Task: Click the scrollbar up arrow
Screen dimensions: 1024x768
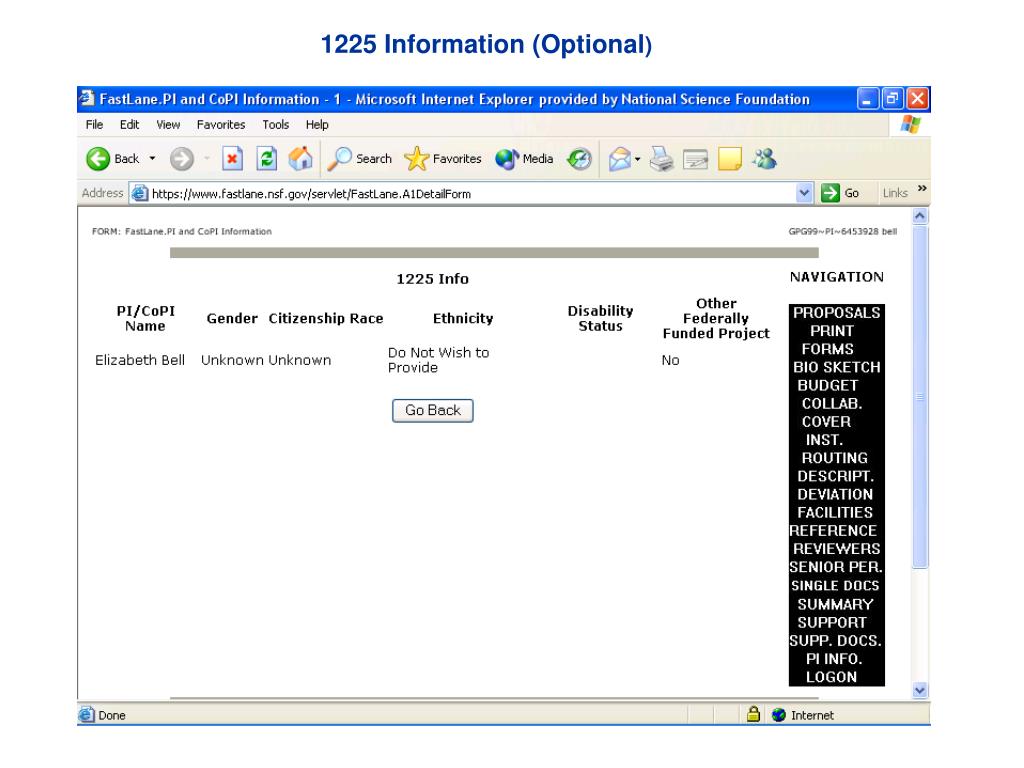Action: (x=920, y=216)
